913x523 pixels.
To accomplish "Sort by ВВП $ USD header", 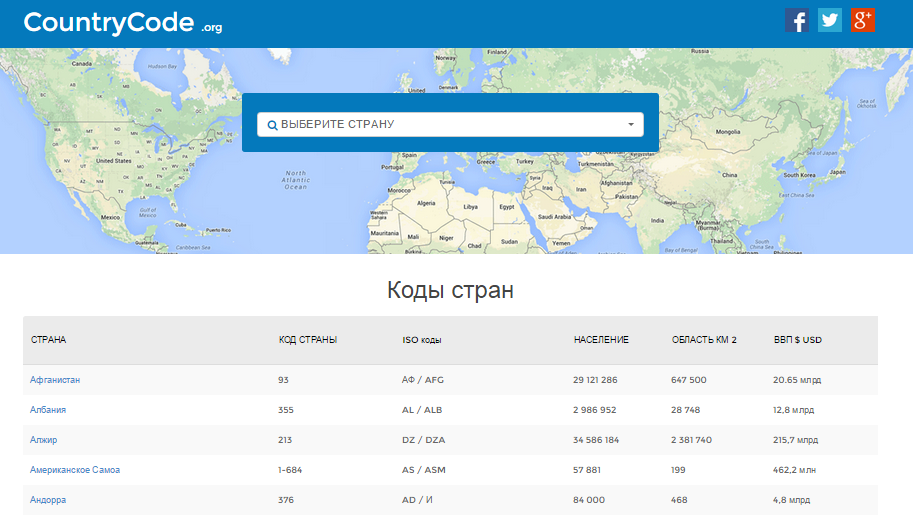I will coord(798,340).
